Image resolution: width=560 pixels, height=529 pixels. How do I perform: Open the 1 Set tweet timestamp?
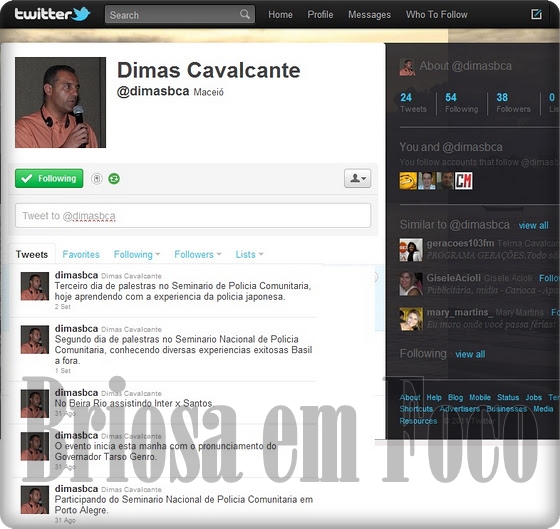62,371
